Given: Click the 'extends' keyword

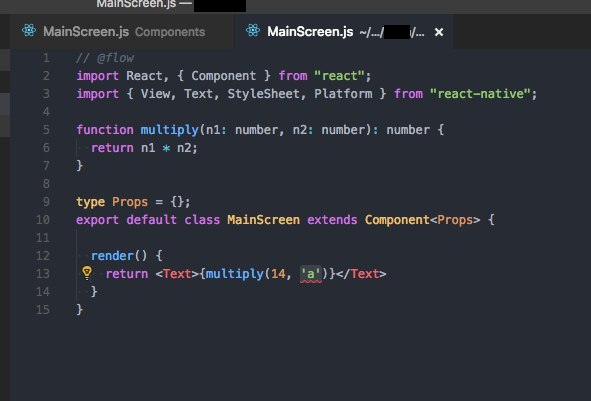Looking at the screenshot, I should [x=332, y=220].
